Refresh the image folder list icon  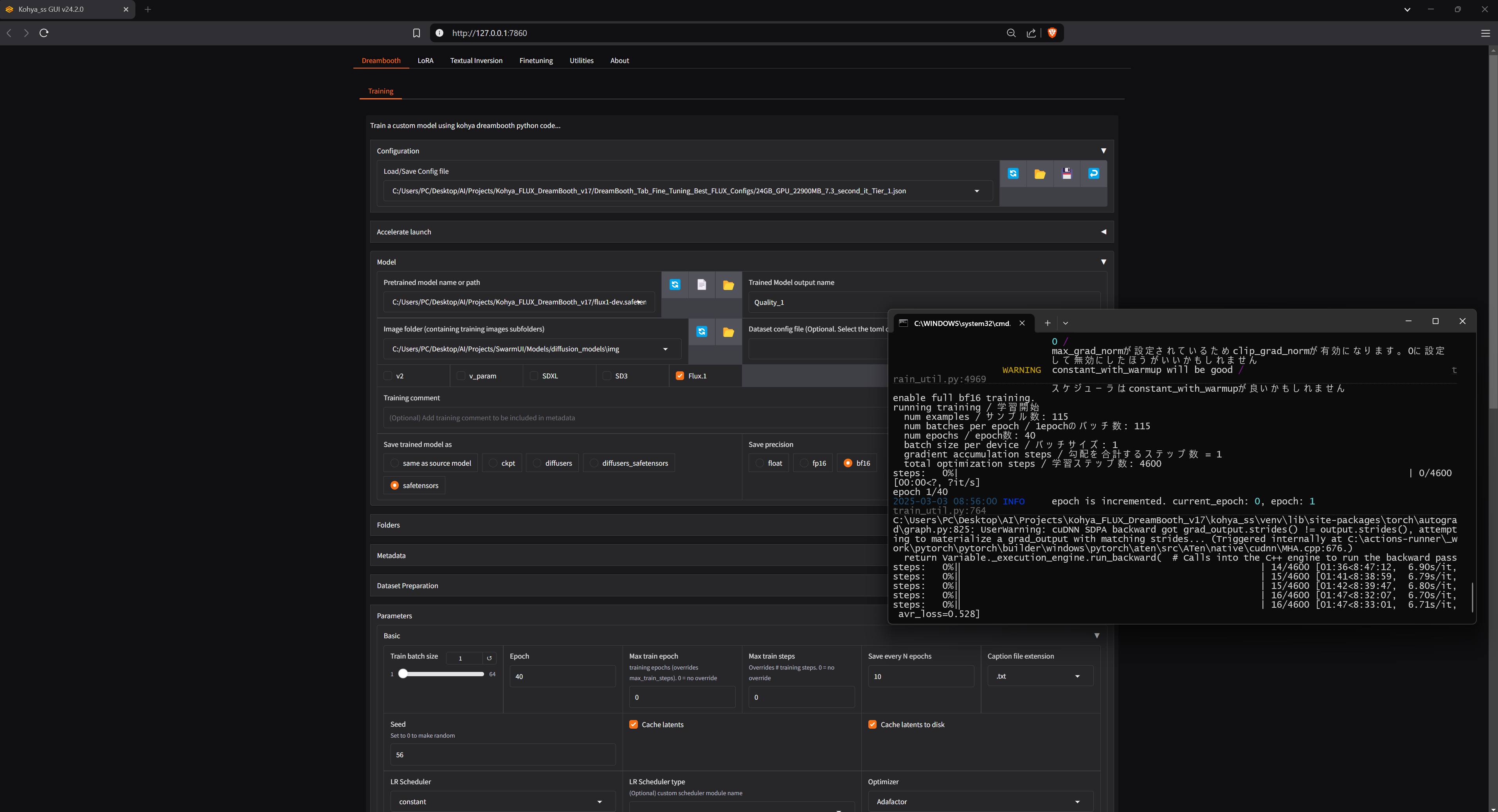coord(702,331)
